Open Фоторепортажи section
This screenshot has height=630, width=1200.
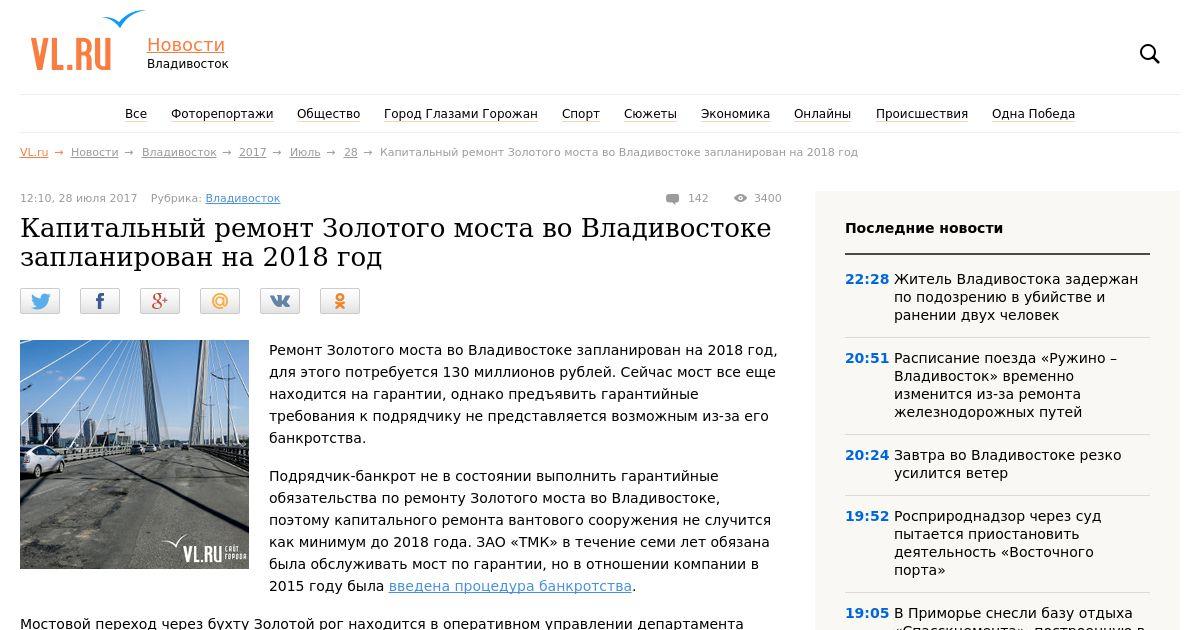(222, 114)
